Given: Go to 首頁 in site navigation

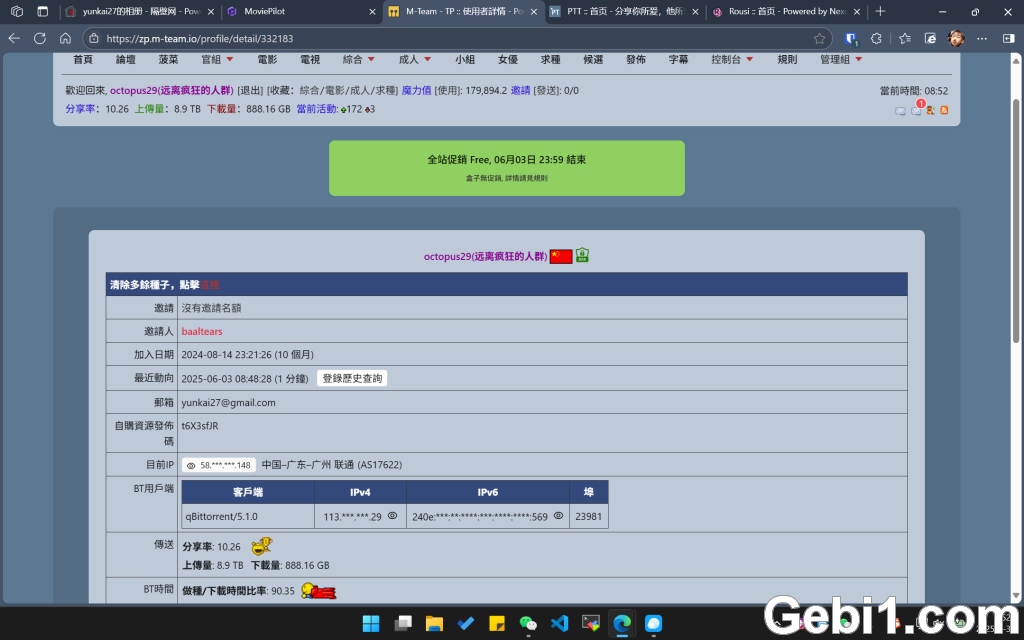Looking at the screenshot, I should point(83,59).
